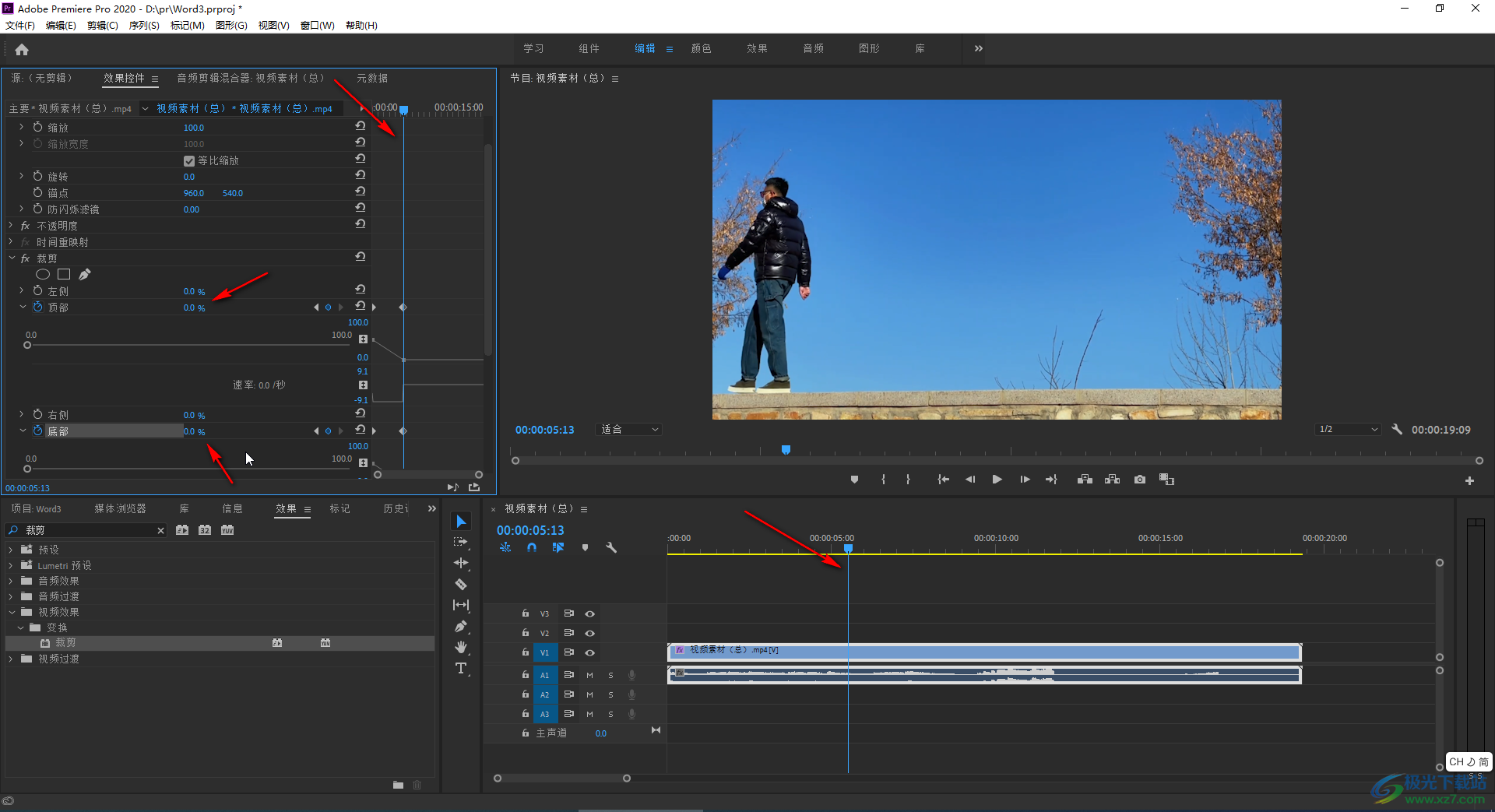This screenshot has width=1495, height=812.
Task: Solo audio track A2
Action: click(610, 694)
